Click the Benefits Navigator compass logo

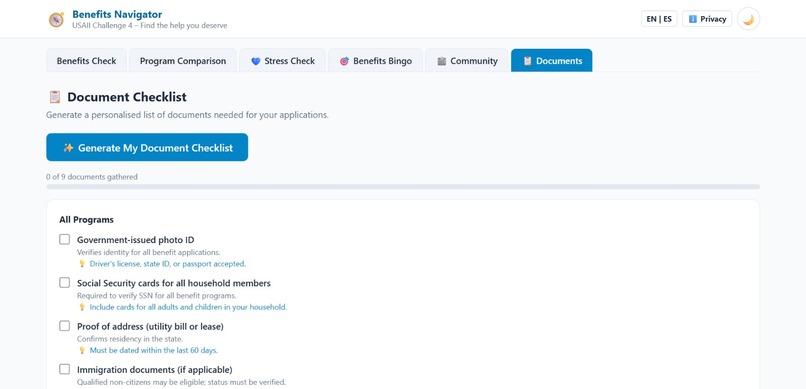[x=56, y=20]
